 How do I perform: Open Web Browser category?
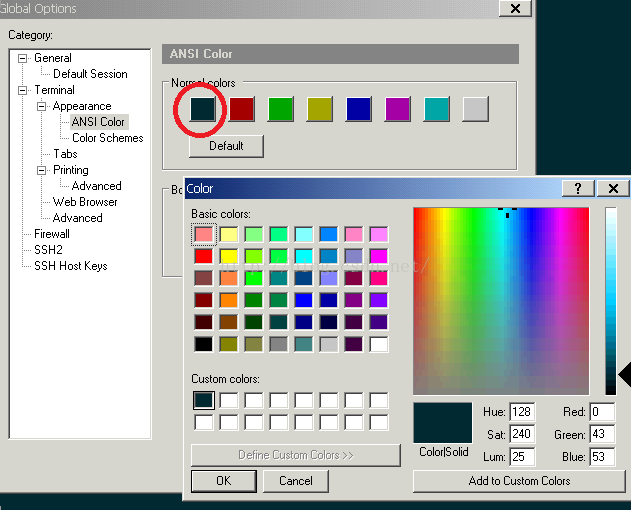(x=85, y=202)
